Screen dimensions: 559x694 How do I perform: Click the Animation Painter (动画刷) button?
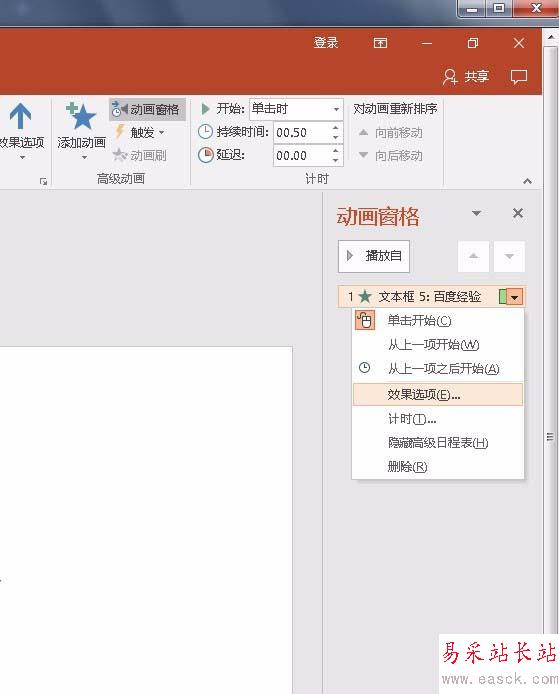point(140,155)
